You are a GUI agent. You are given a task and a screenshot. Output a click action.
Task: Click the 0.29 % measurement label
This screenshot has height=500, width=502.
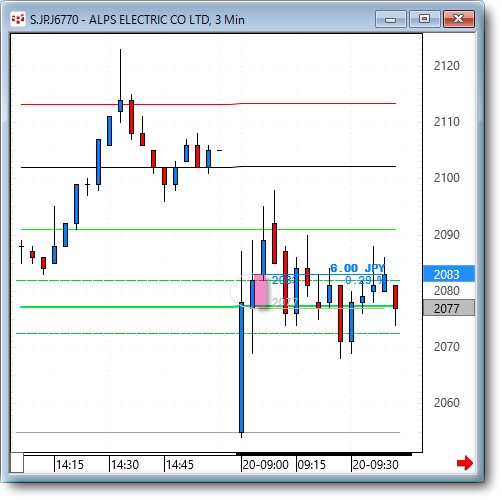coord(364,280)
